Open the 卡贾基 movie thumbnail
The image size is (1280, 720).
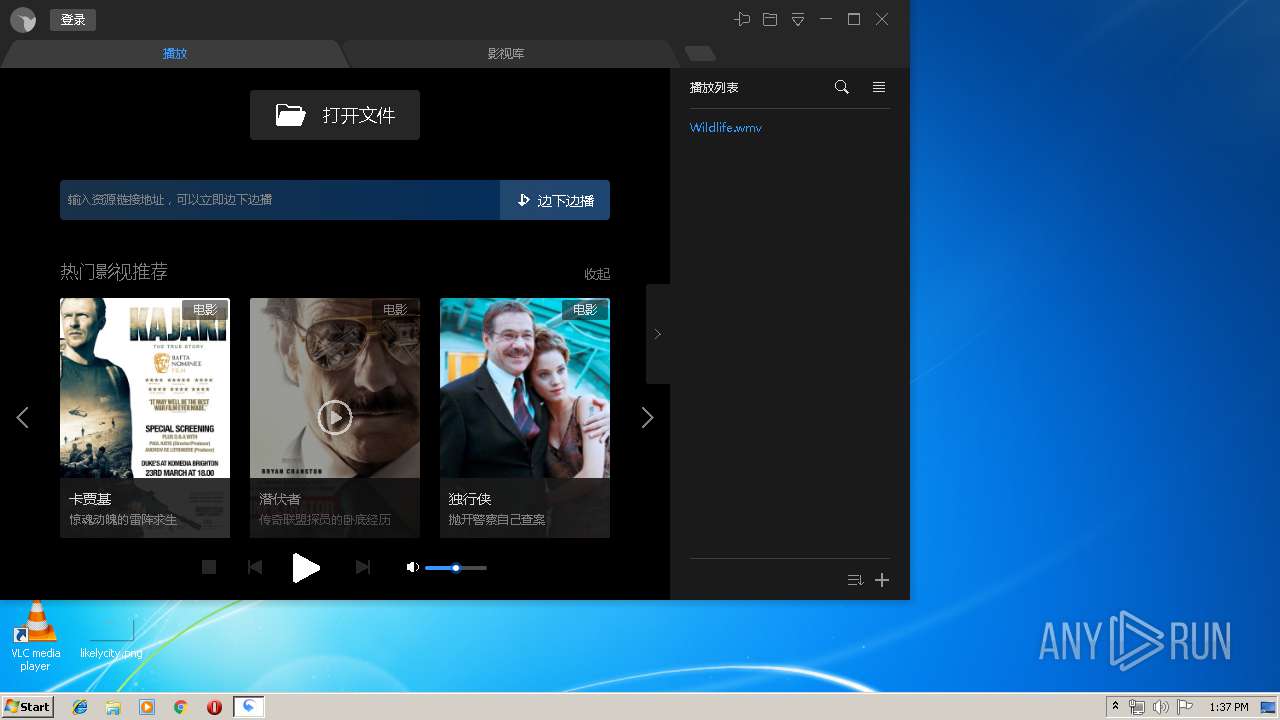(145, 418)
